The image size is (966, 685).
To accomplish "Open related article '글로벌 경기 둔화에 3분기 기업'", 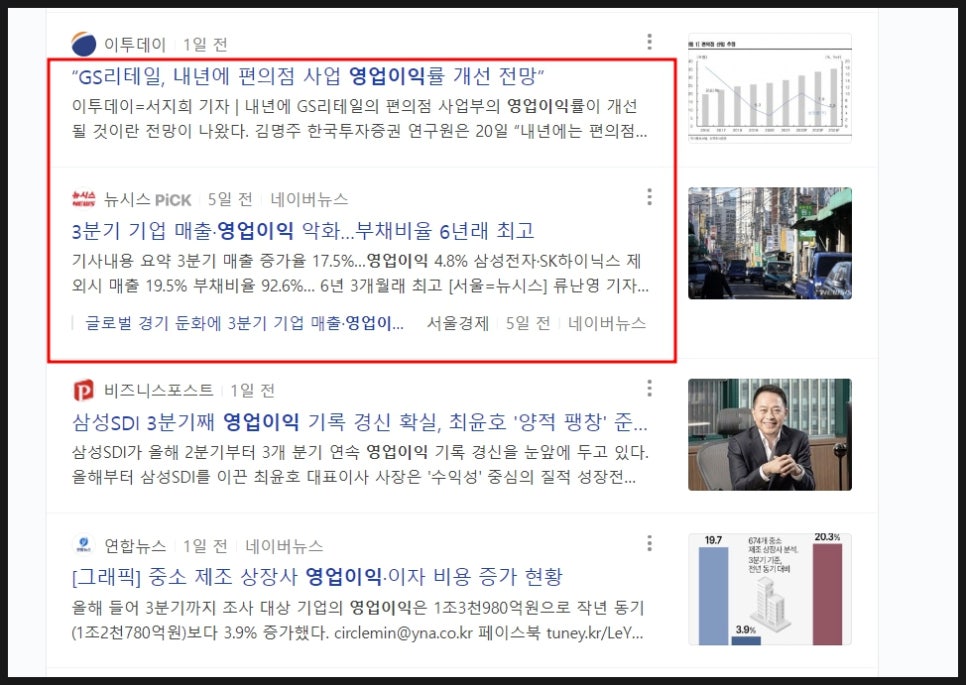I will tap(245, 323).
